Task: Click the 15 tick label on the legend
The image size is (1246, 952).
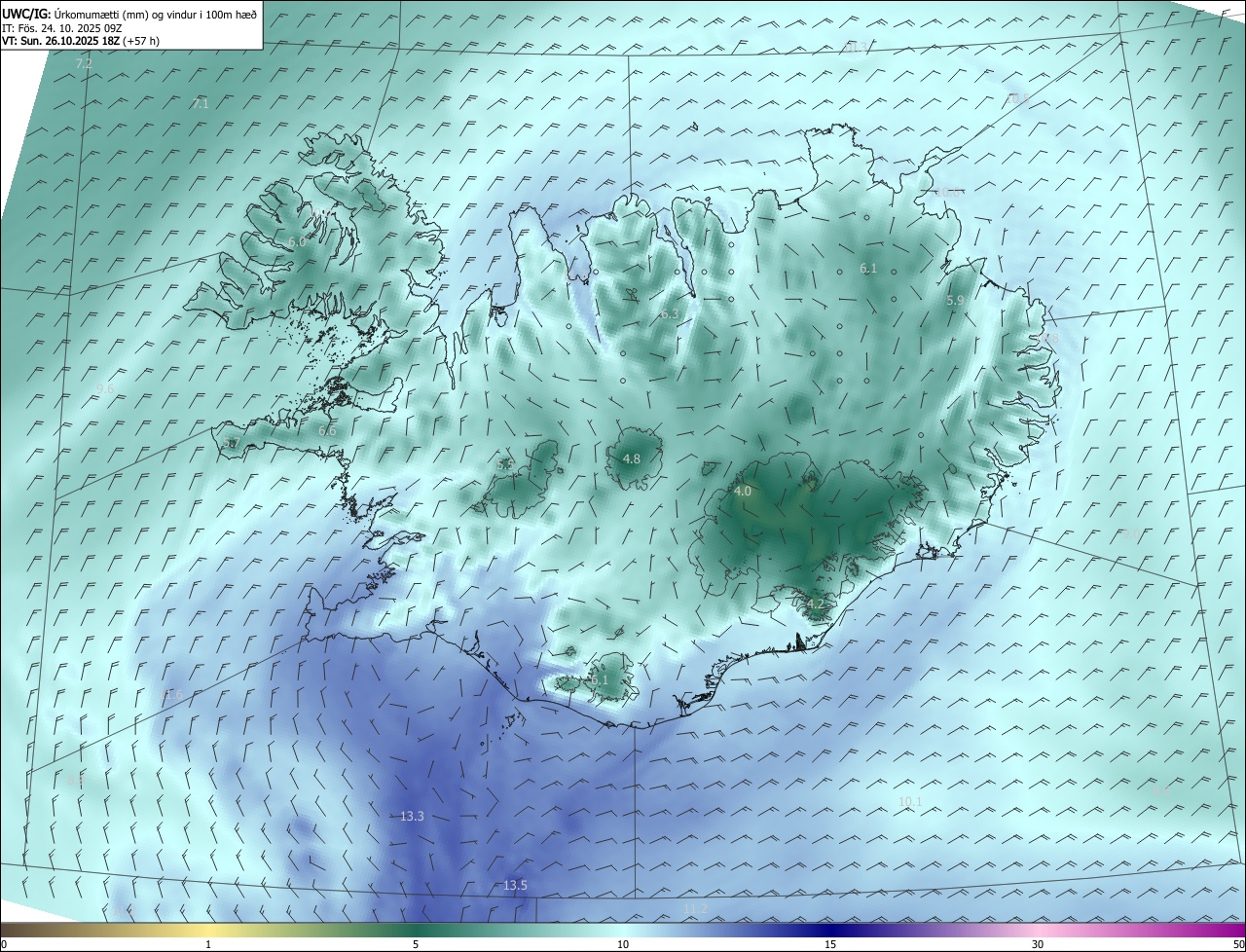Action: 830,944
